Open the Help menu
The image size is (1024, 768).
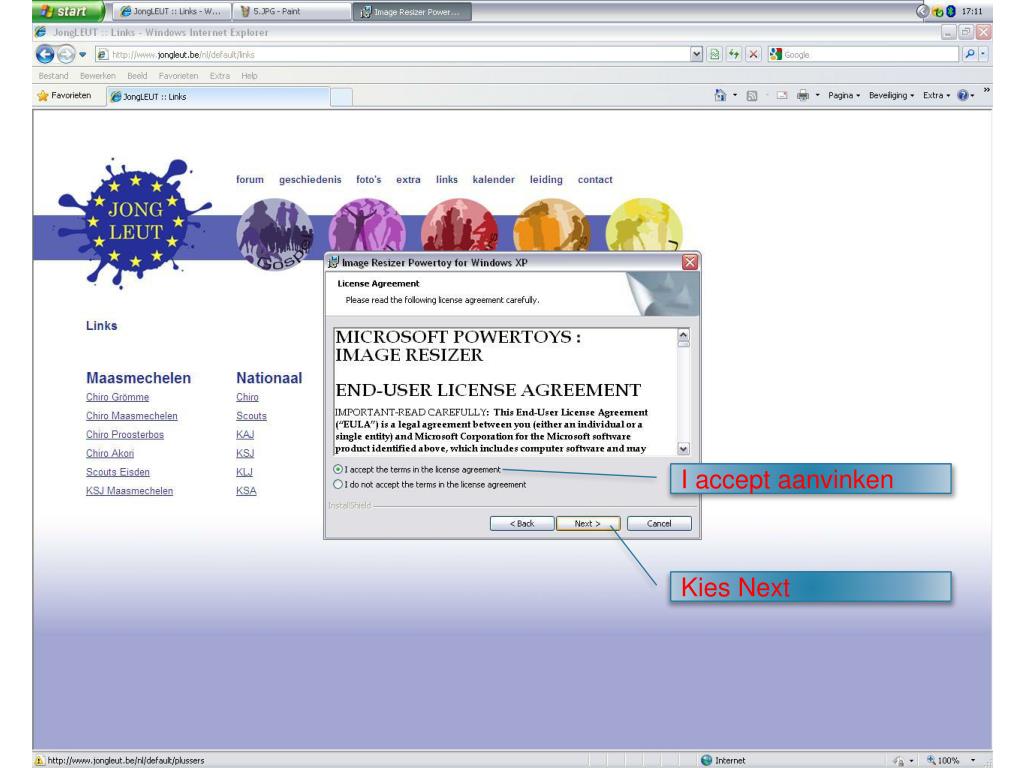pyautogui.click(x=249, y=76)
